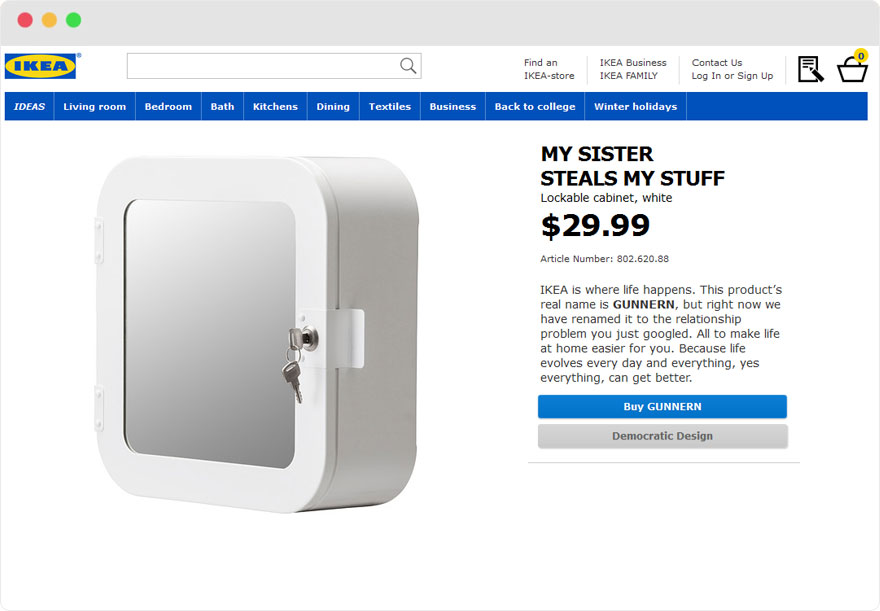Go to Living room category
Screen dimensions: 880x611
(95, 107)
